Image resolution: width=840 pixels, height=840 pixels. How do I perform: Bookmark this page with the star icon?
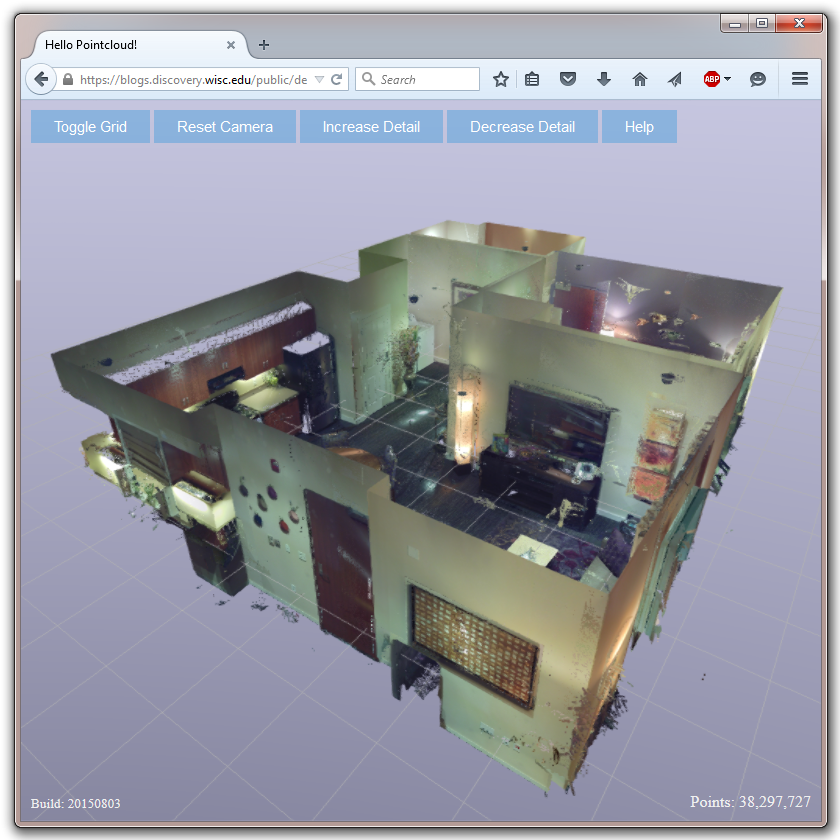coord(500,79)
